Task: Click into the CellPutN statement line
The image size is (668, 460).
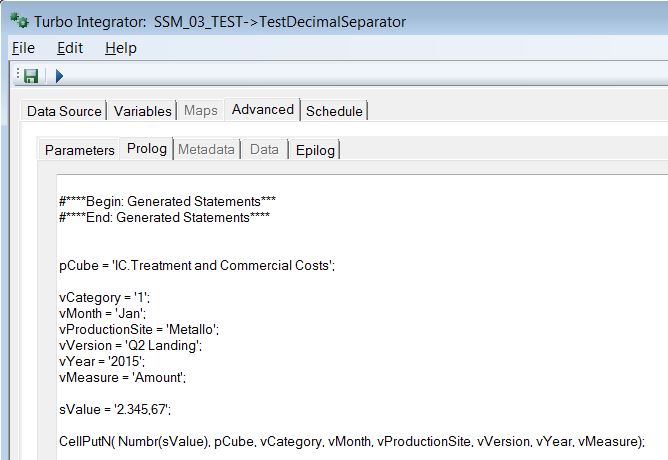Action: (x=352, y=439)
